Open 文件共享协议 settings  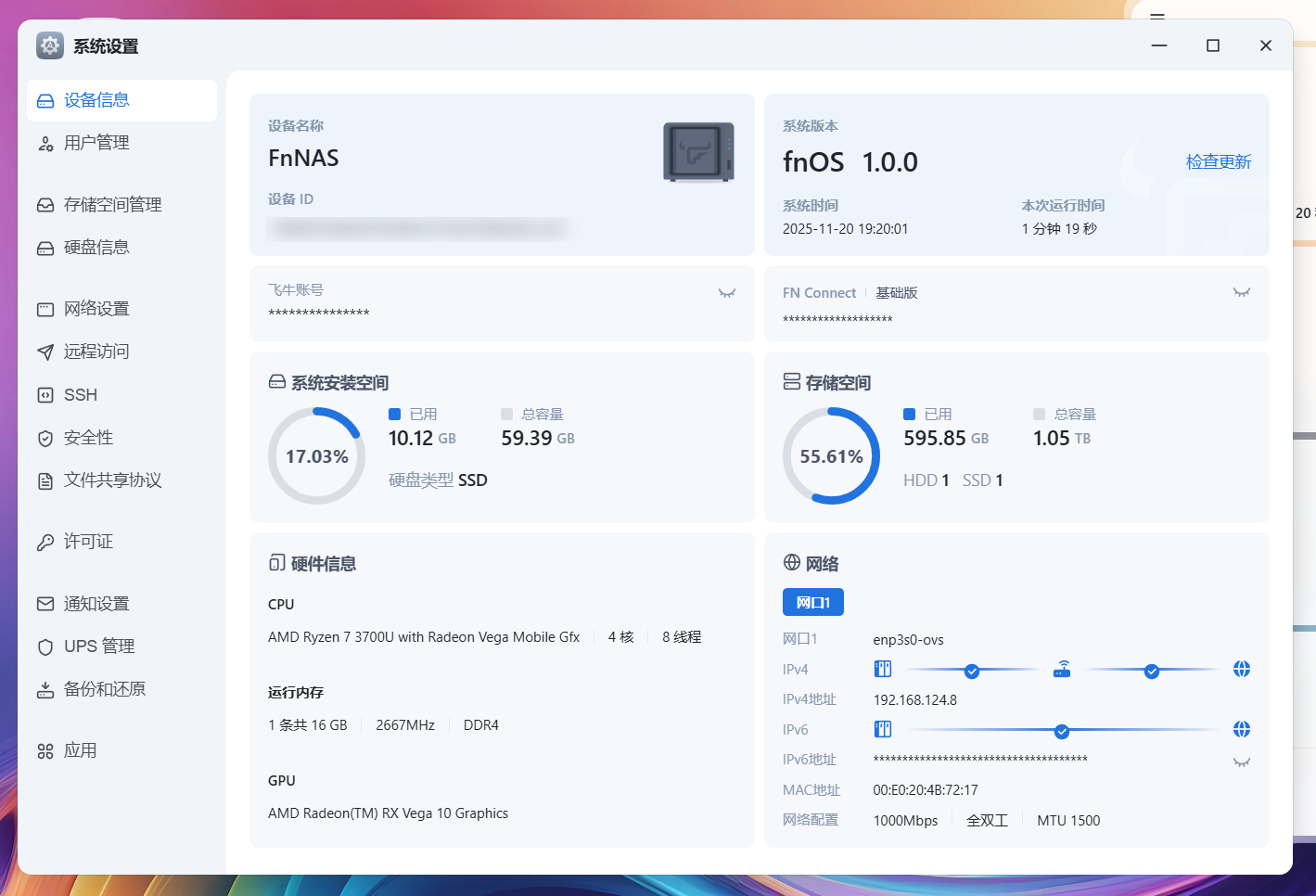point(112,480)
